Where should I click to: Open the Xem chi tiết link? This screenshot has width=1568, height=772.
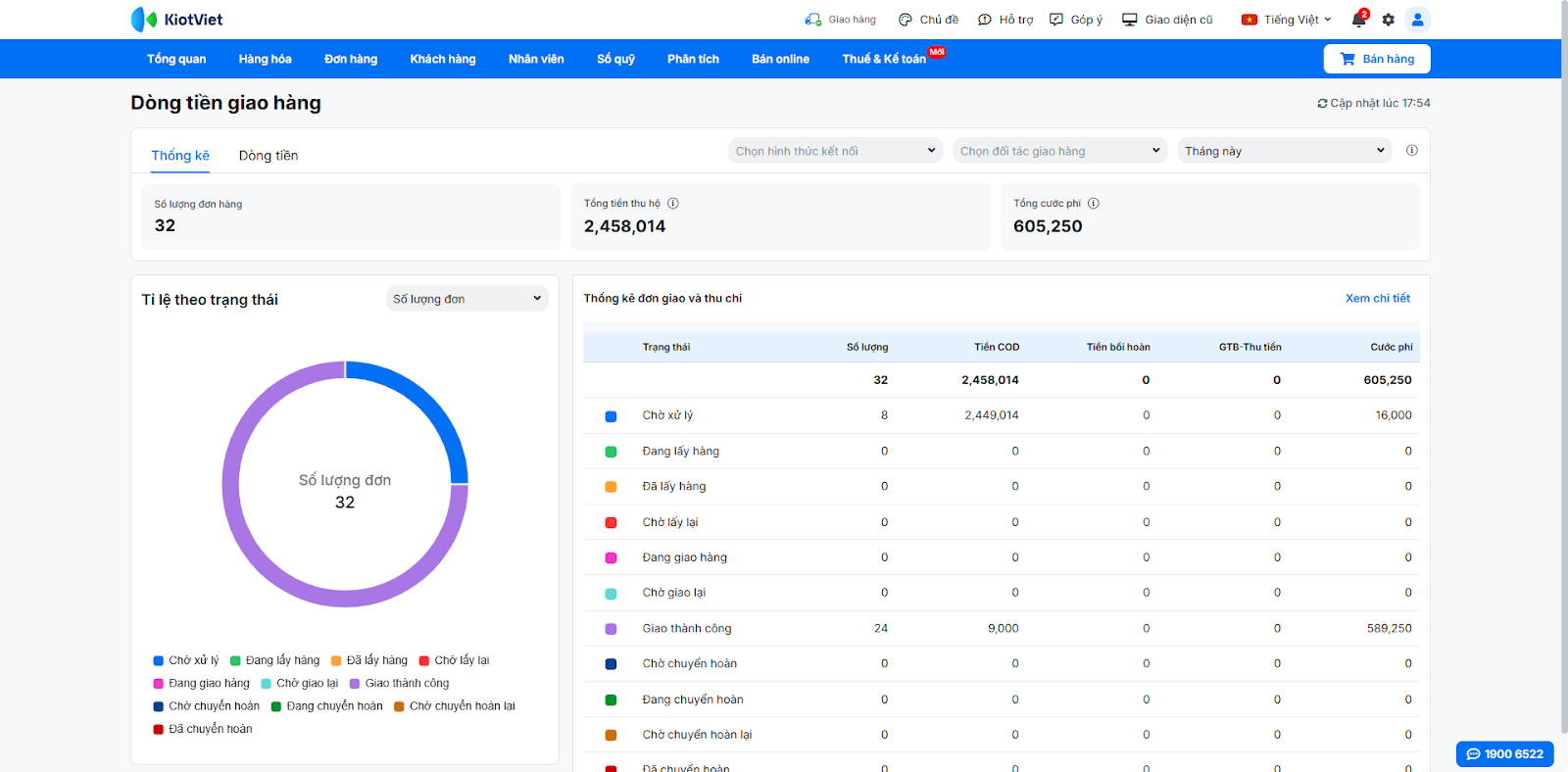(x=1377, y=299)
